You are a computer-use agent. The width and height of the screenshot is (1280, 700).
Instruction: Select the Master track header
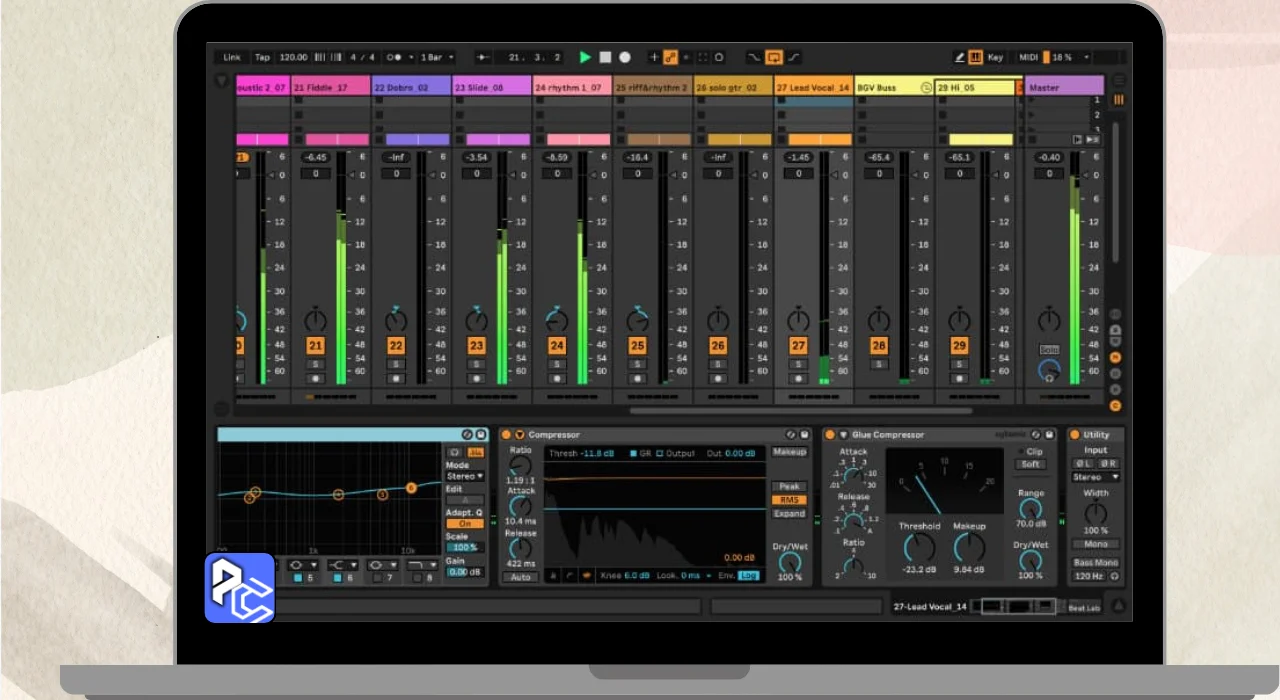1064,88
